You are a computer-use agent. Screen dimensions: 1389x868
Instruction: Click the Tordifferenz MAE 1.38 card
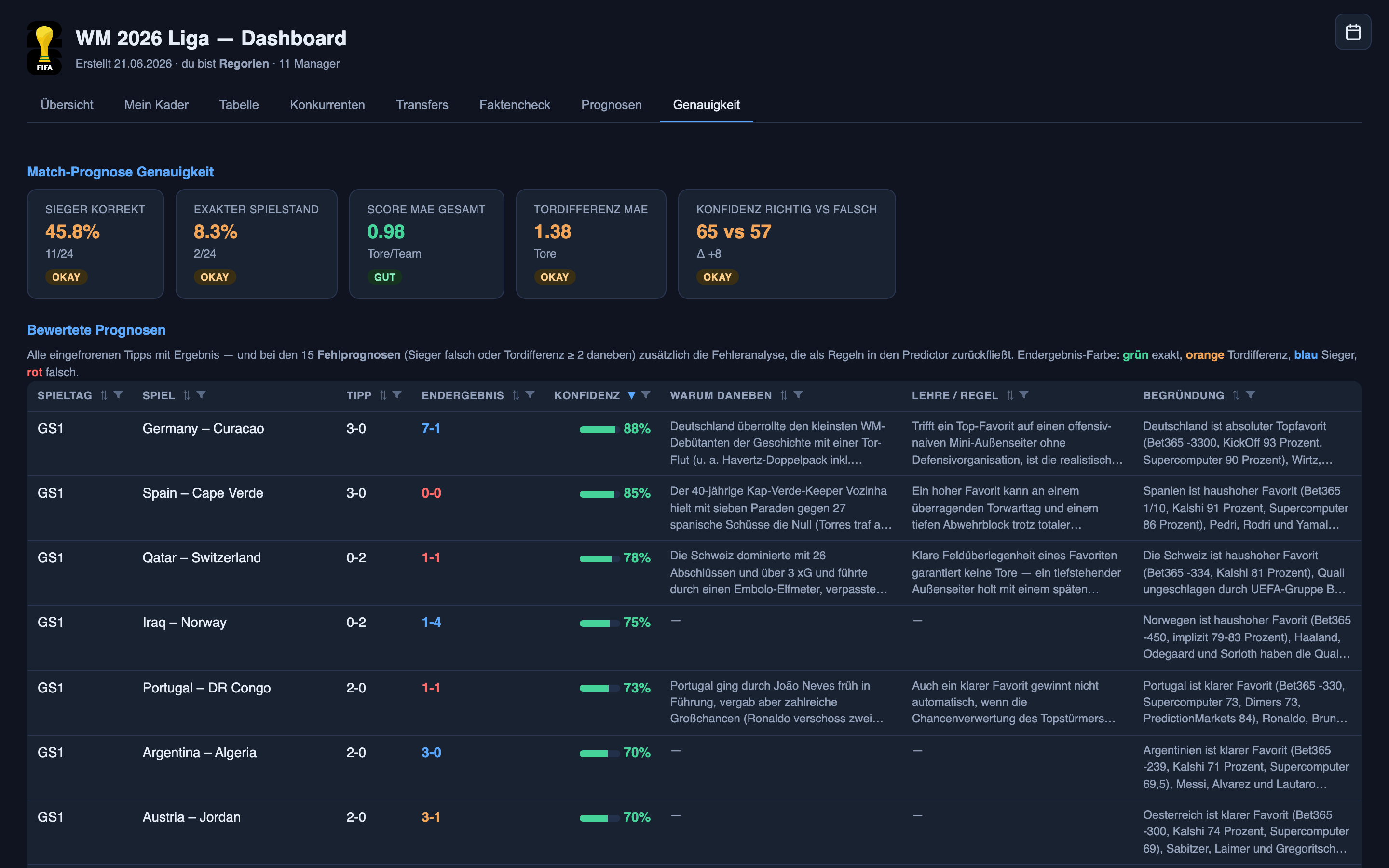click(591, 244)
